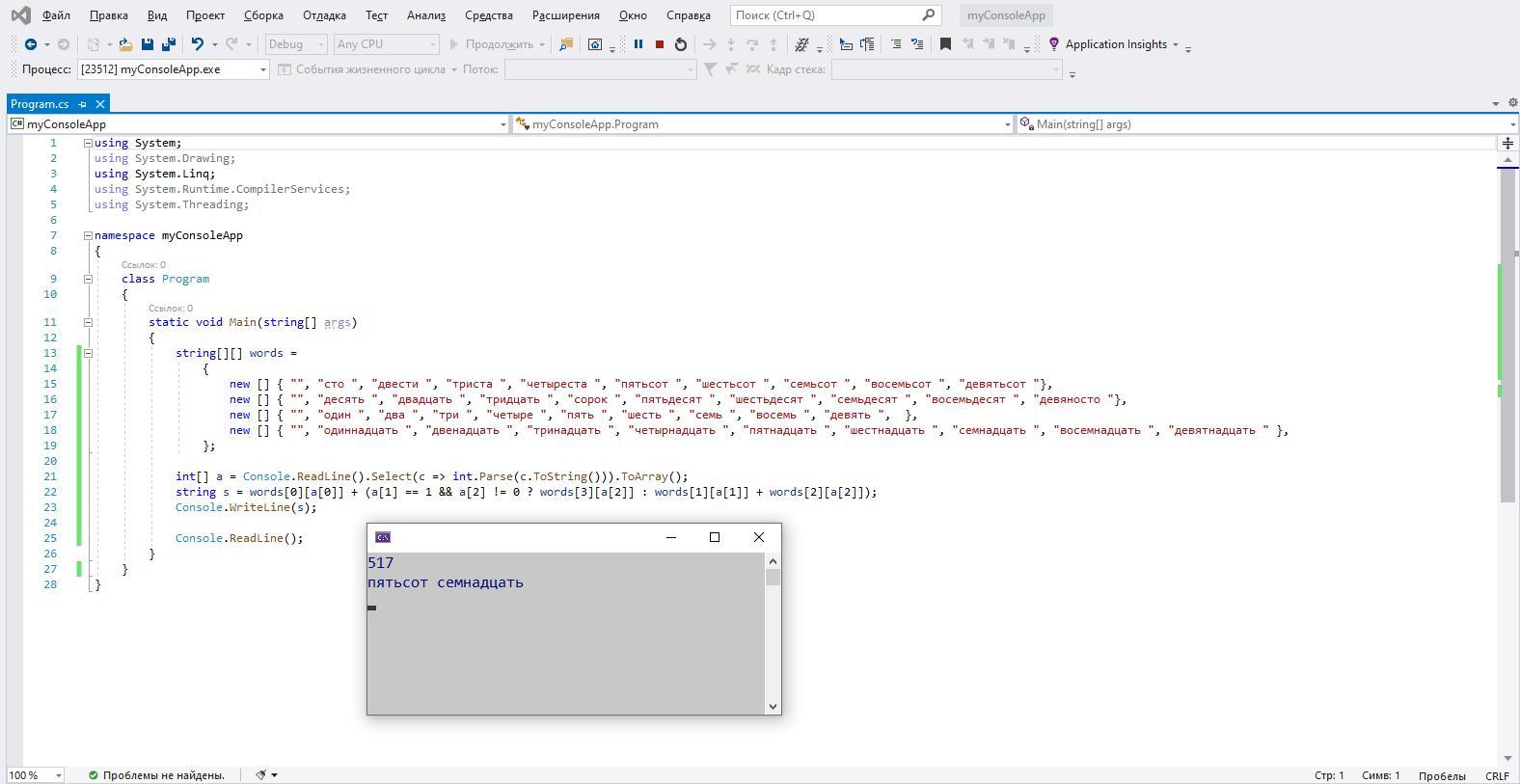
Task: Stop debugging with the red square
Action: coord(660,44)
